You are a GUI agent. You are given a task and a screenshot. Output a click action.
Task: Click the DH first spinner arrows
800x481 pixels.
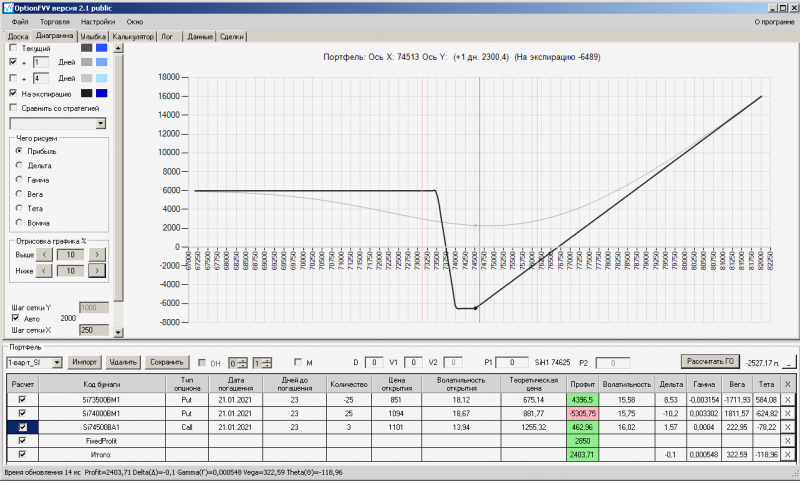[243, 363]
